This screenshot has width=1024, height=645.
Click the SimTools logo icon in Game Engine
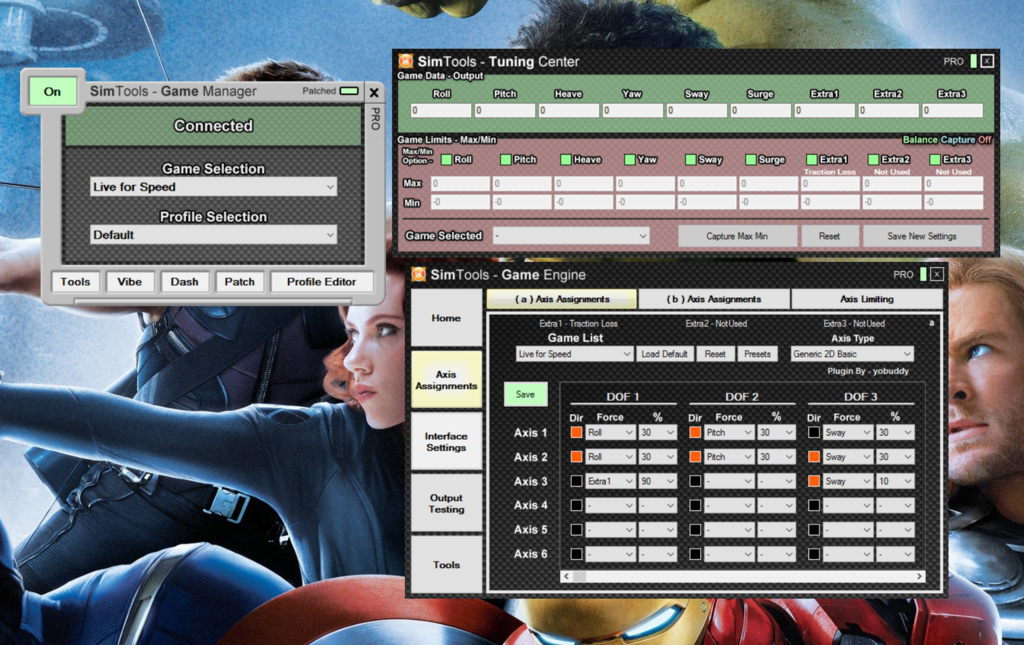click(419, 274)
